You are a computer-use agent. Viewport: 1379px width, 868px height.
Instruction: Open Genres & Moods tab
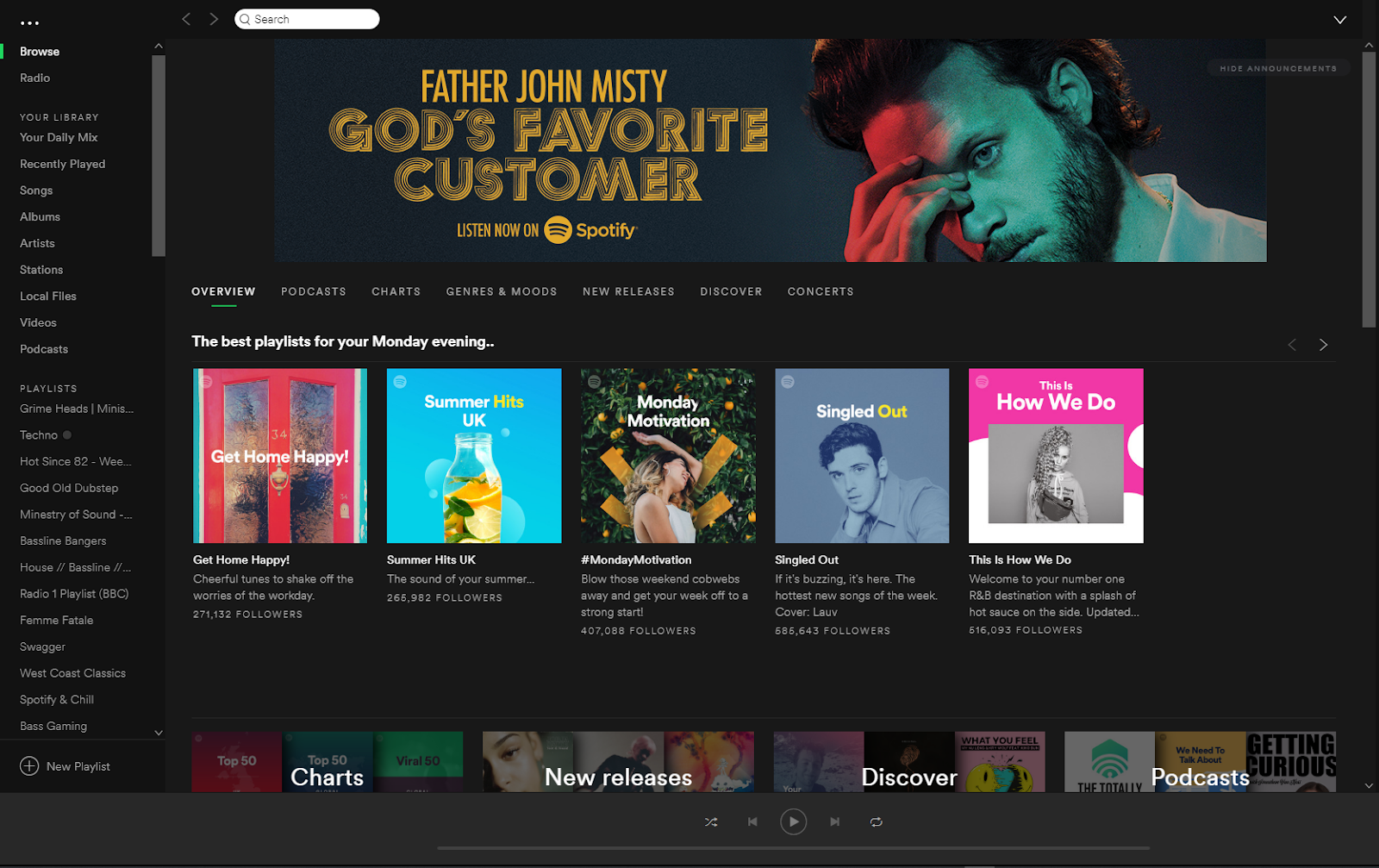[502, 291]
